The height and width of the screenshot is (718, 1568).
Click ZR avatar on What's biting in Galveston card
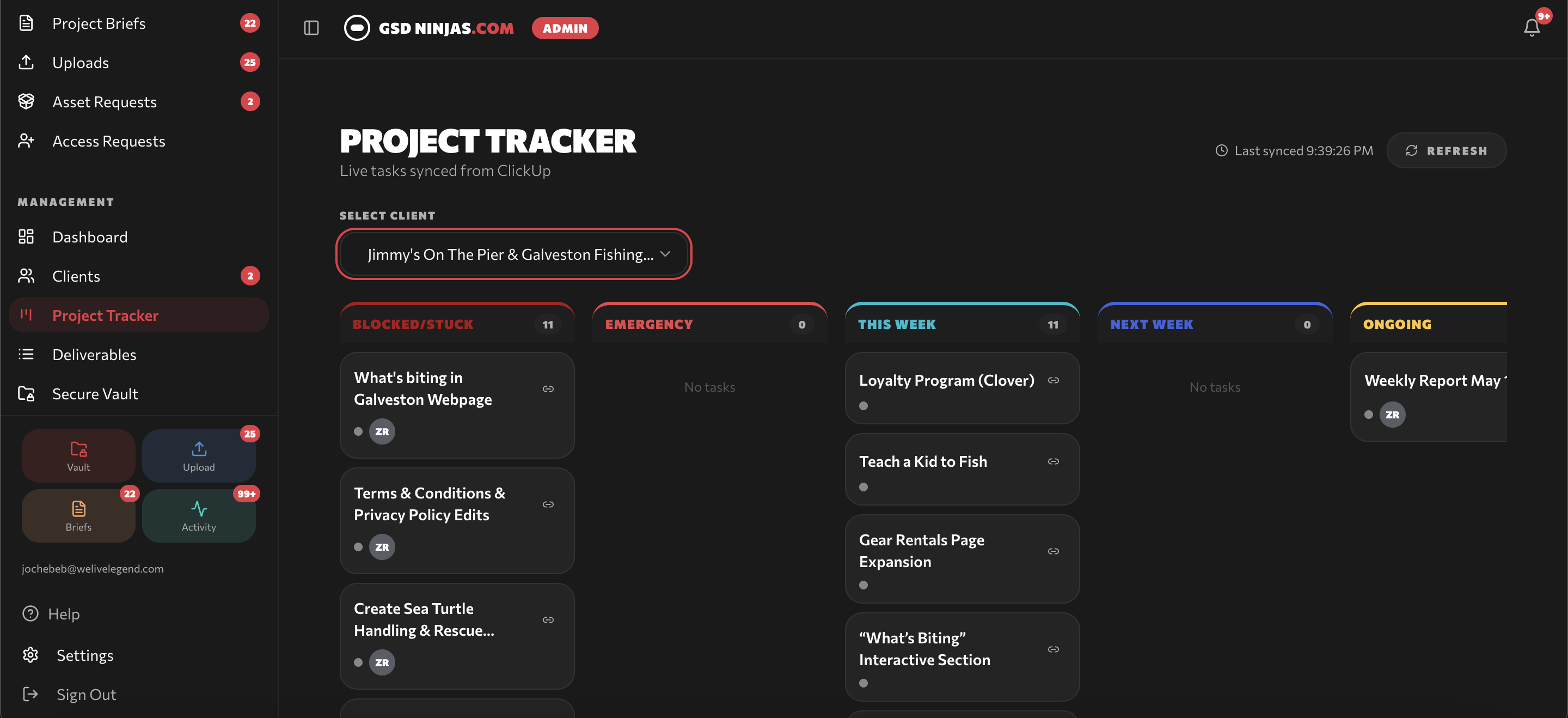point(382,431)
